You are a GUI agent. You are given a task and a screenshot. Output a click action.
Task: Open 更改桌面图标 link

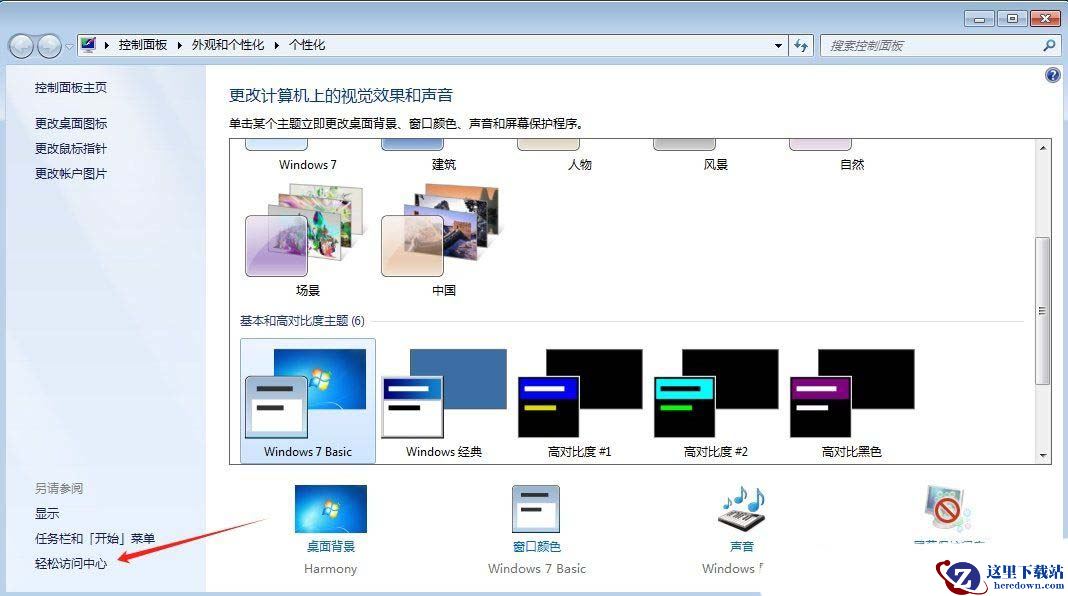tap(71, 123)
